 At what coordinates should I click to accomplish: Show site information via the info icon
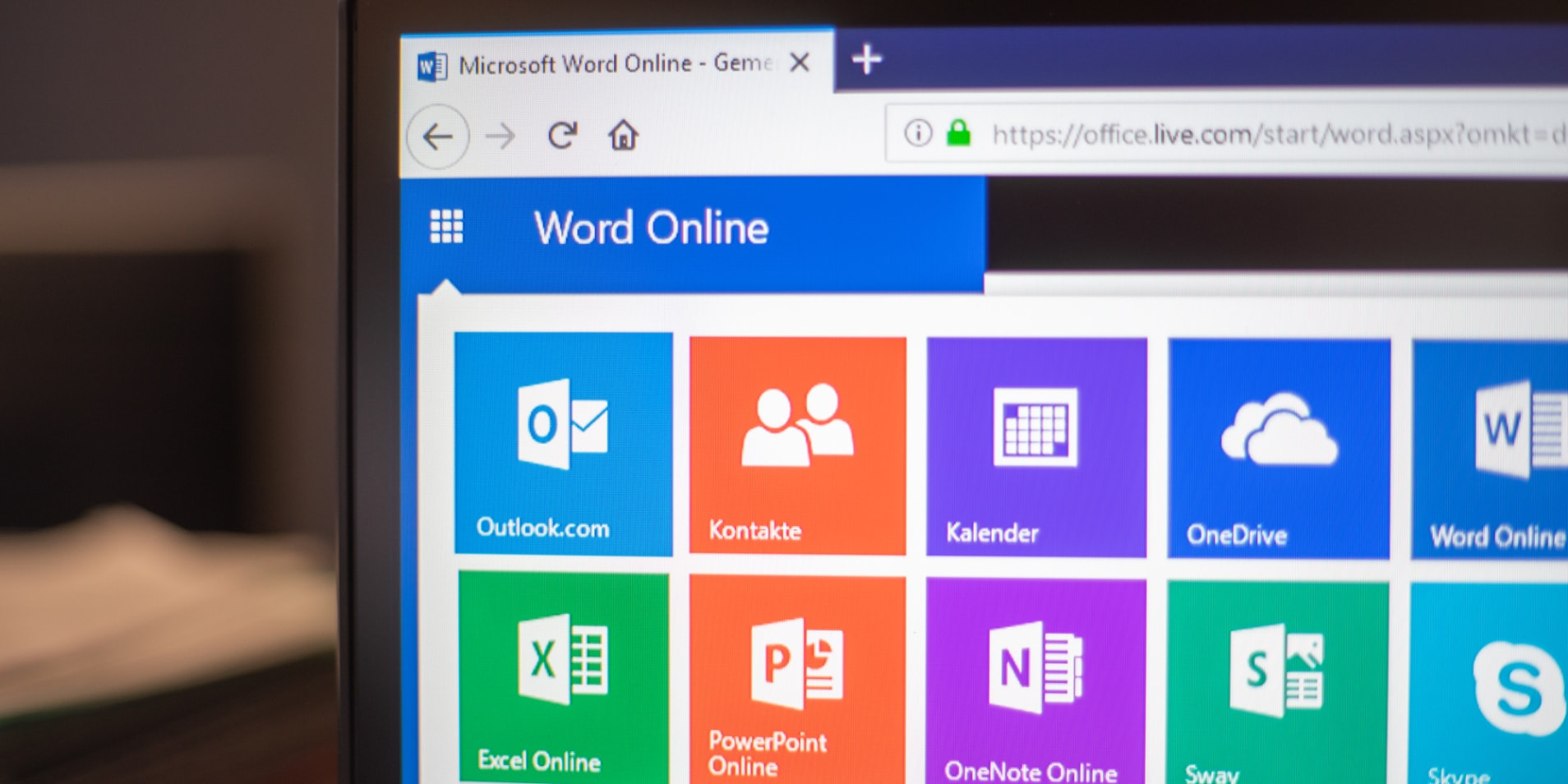tap(917, 132)
